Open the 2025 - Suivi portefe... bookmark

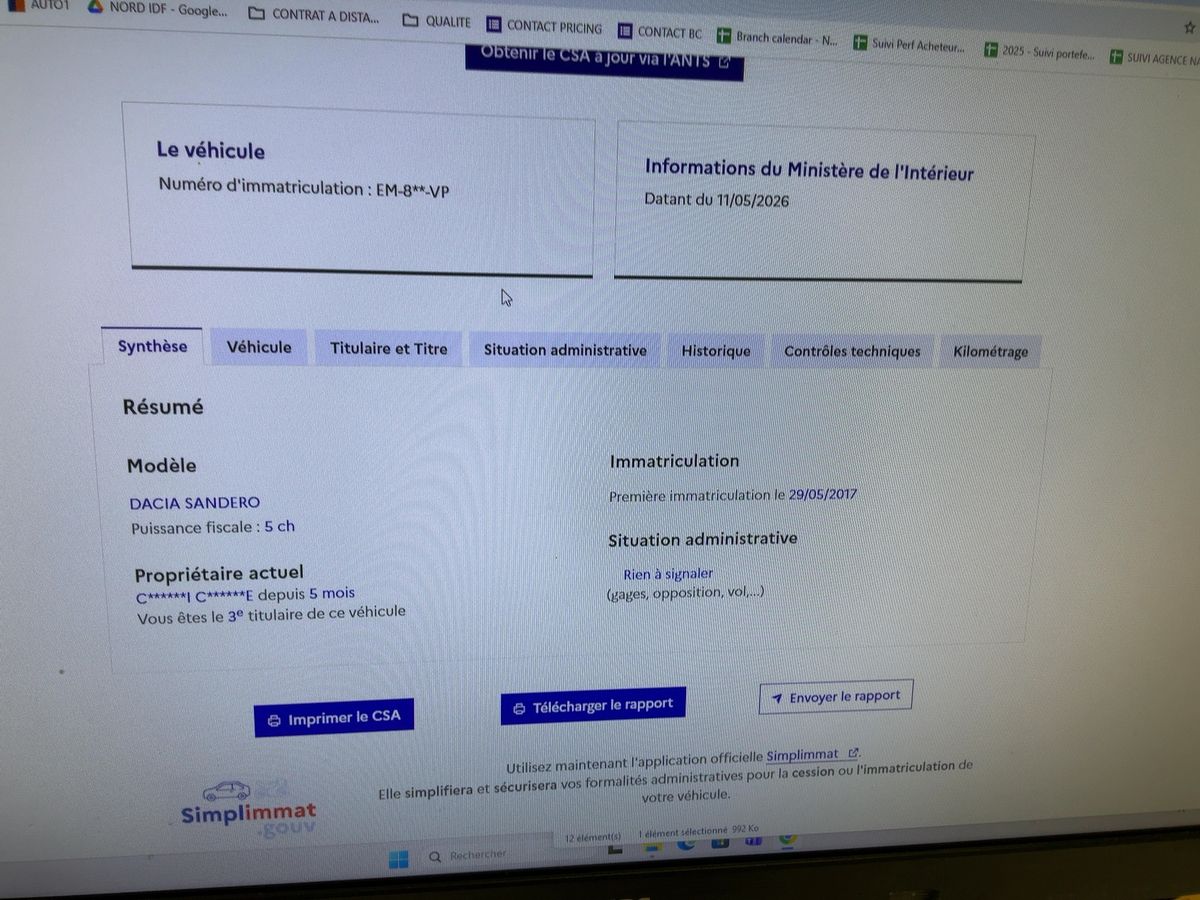[x=1040, y=52]
